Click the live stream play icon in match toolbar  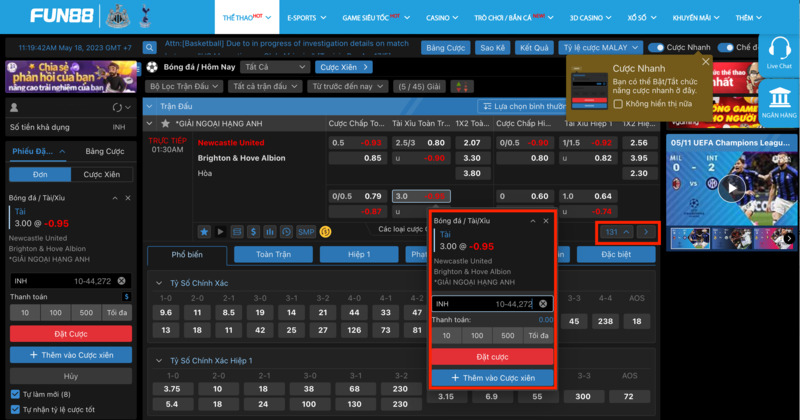220,231
